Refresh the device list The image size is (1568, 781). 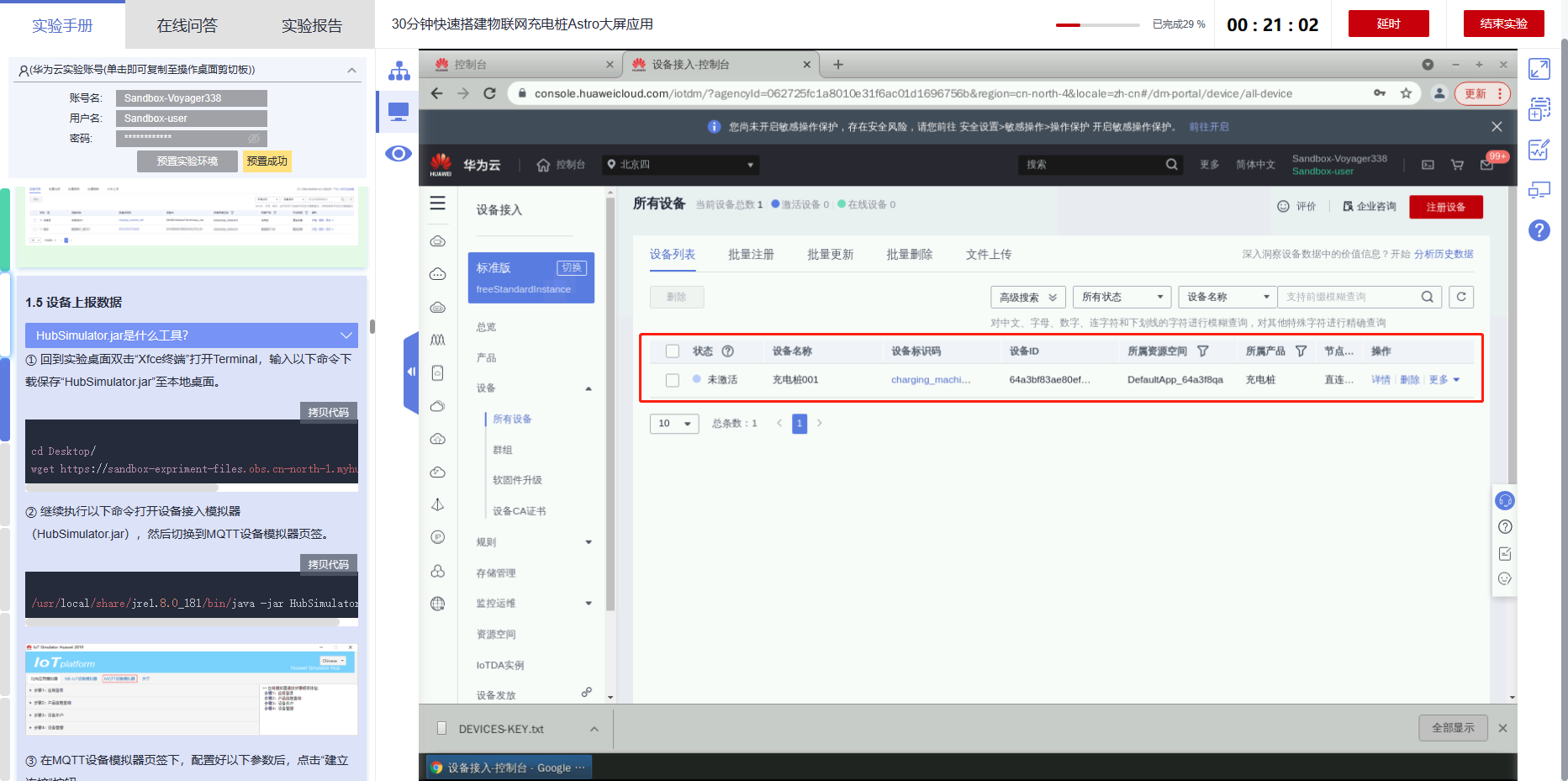point(1461,297)
